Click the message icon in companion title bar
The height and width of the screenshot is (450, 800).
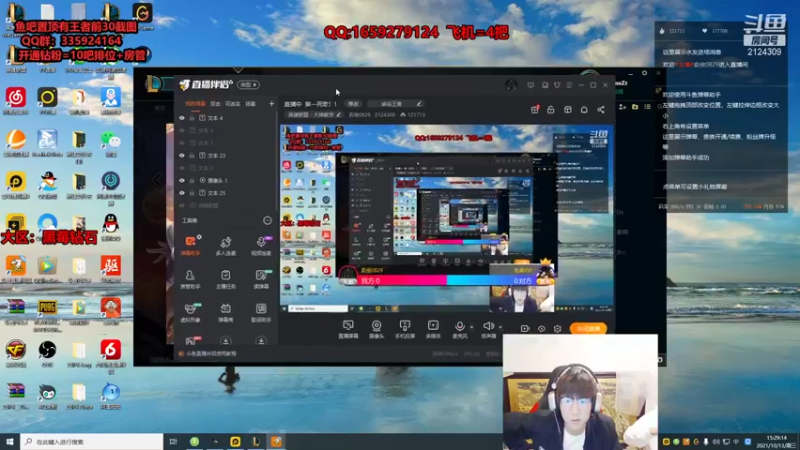point(531,85)
